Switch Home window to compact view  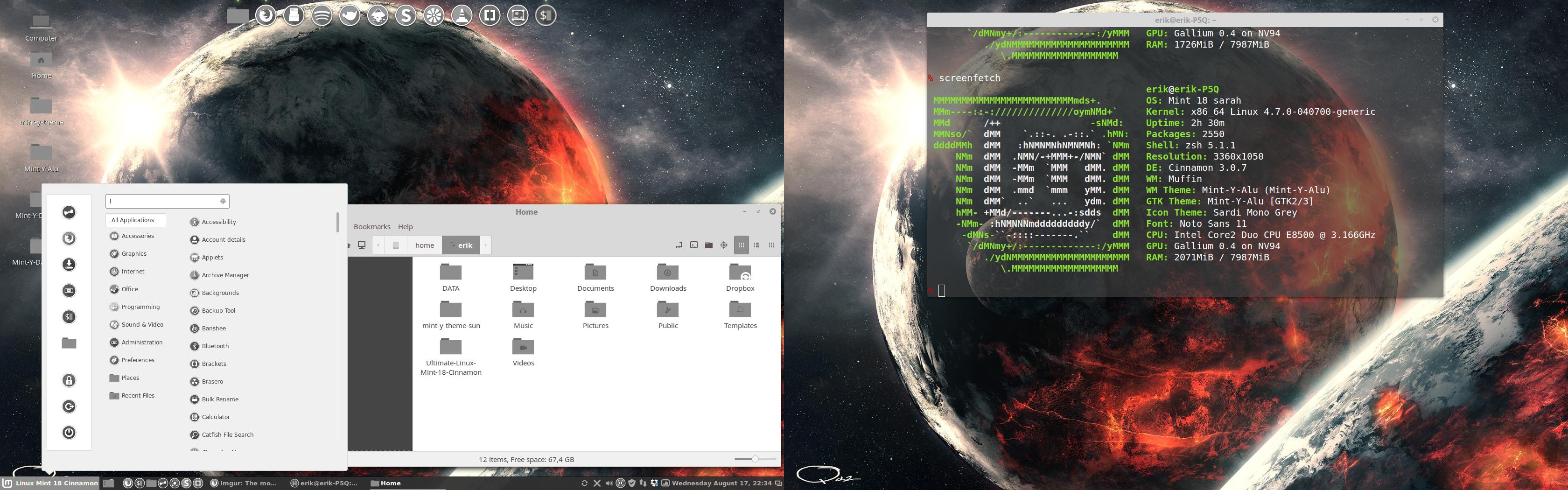771,245
